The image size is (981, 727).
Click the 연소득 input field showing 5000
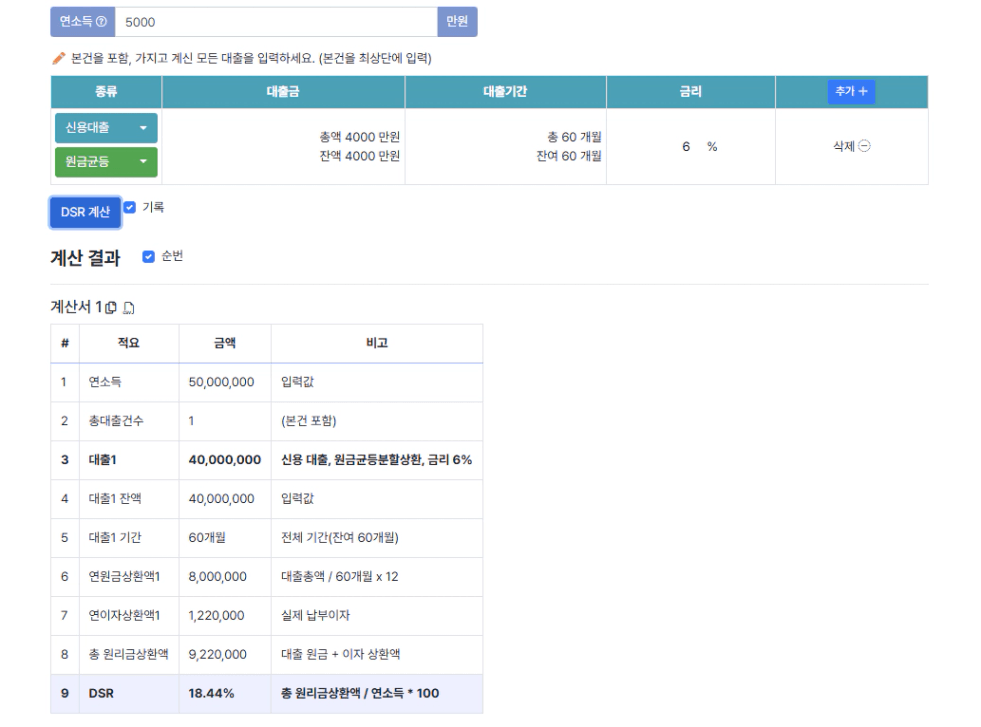[x=276, y=21]
